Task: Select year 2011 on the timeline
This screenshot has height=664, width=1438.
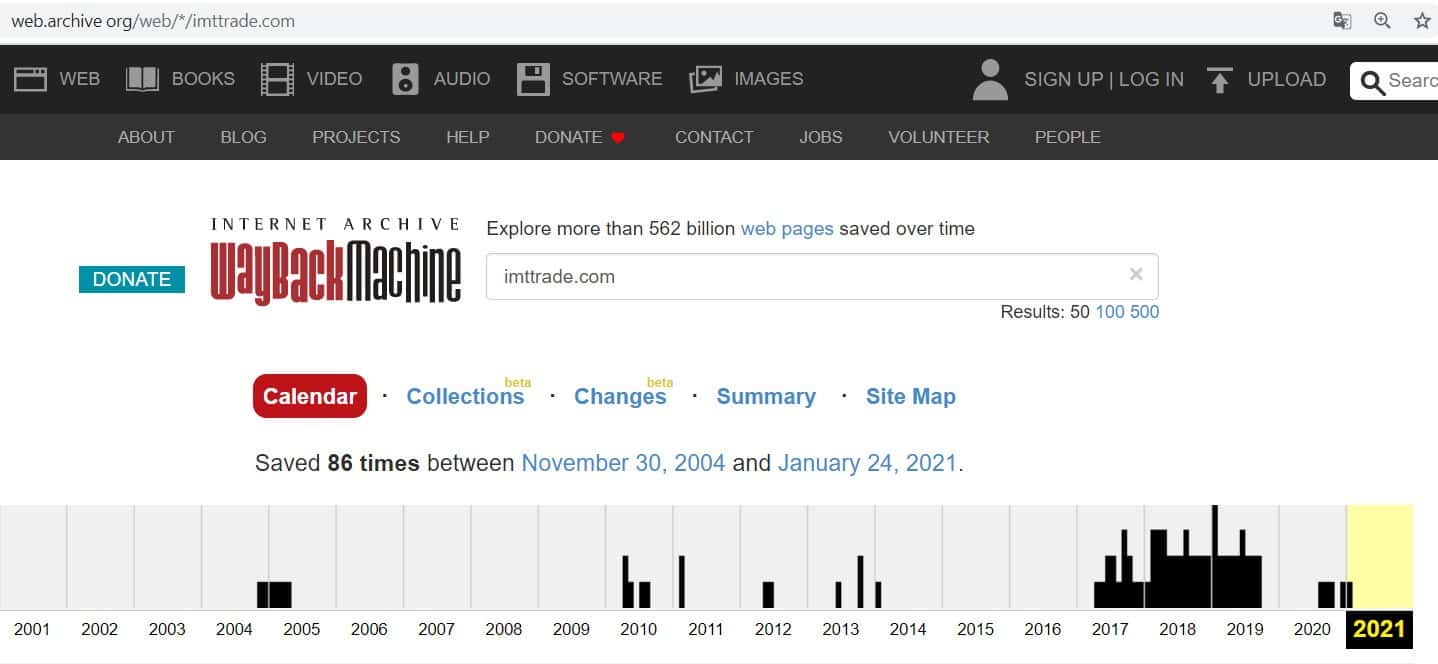Action: [706, 629]
